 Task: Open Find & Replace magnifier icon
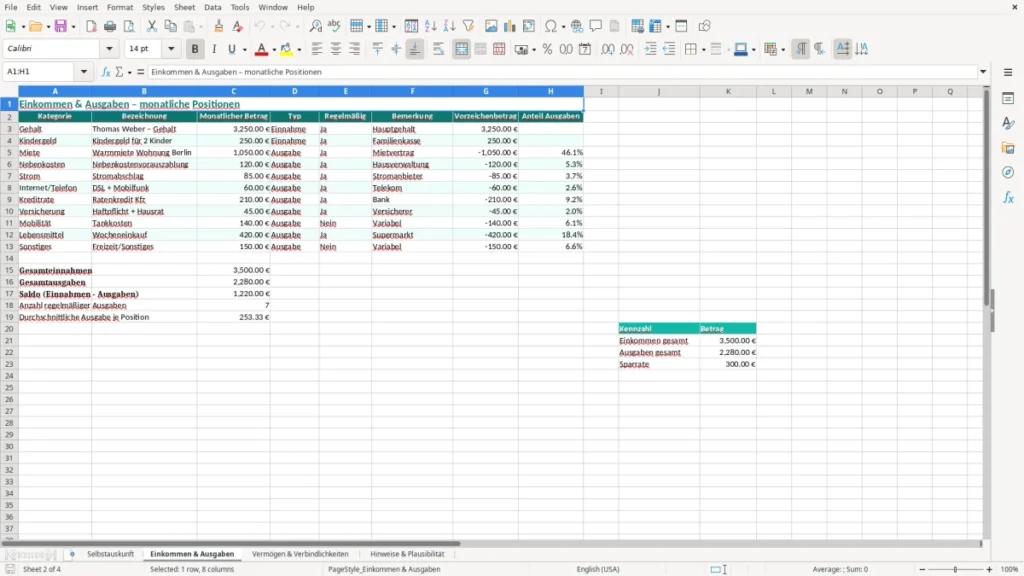click(x=315, y=26)
